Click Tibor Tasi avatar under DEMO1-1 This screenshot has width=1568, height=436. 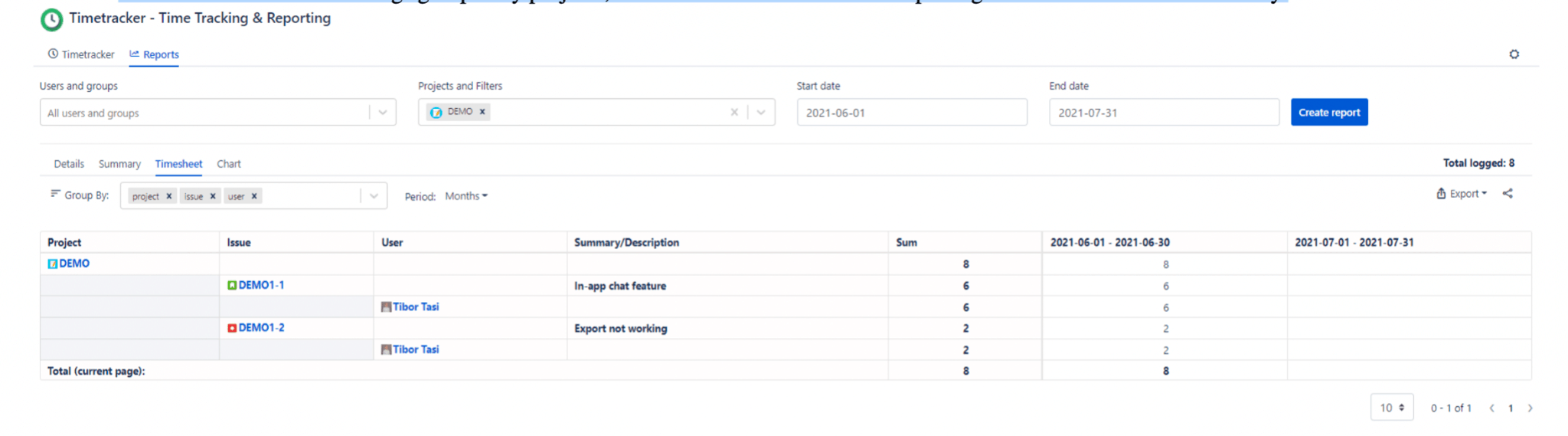[387, 307]
